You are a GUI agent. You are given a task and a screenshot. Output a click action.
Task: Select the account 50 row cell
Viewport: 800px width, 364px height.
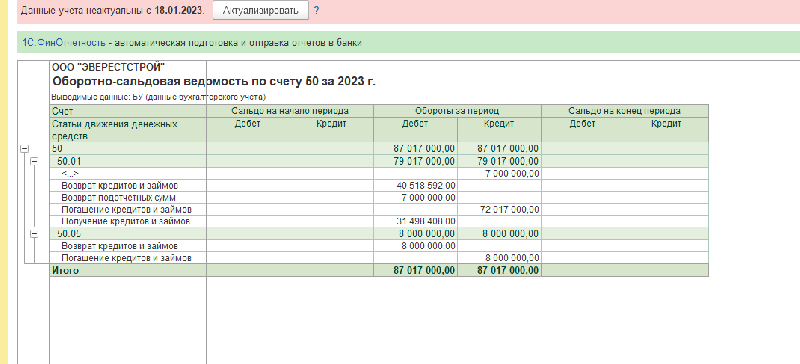tap(128, 149)
